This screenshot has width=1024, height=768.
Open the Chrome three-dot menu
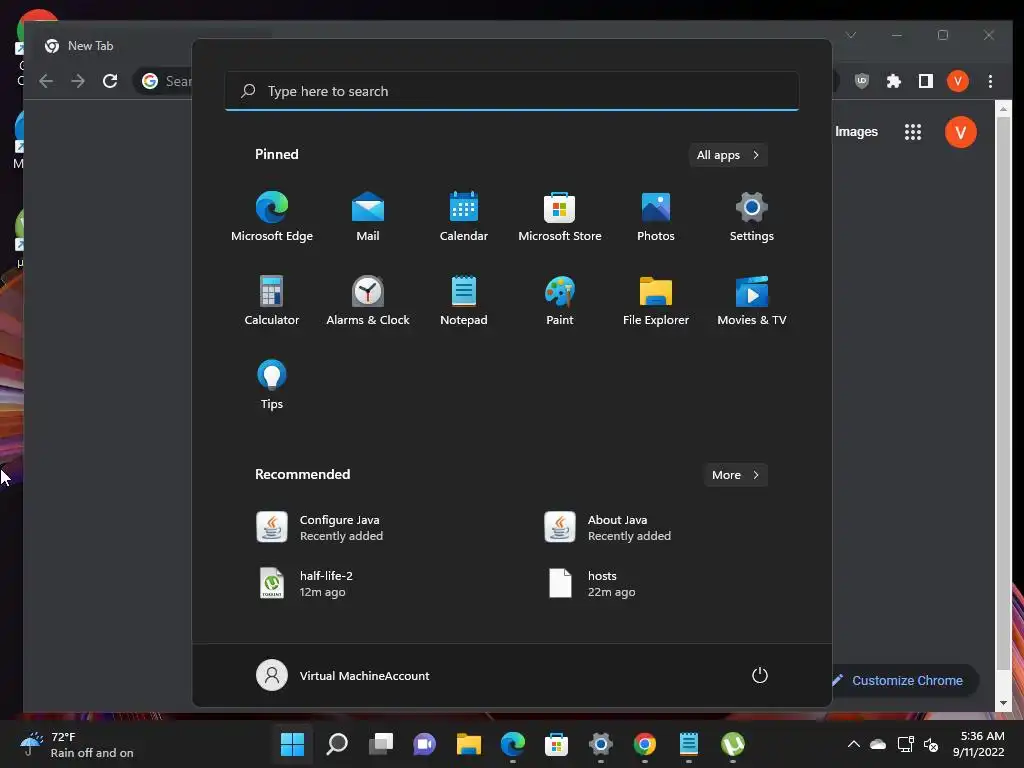click(x=991, y=81)
